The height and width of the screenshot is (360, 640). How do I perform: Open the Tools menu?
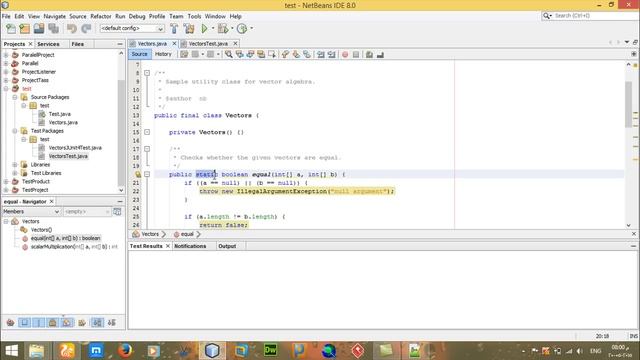(194, 16)
